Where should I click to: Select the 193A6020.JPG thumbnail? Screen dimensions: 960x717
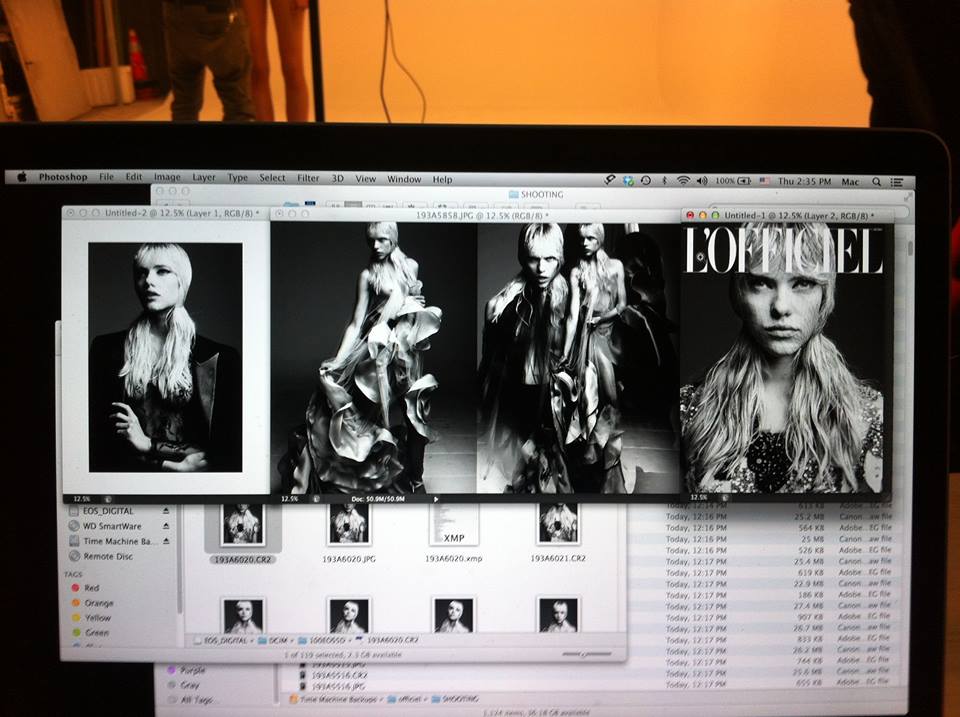[x=349, y=524]
